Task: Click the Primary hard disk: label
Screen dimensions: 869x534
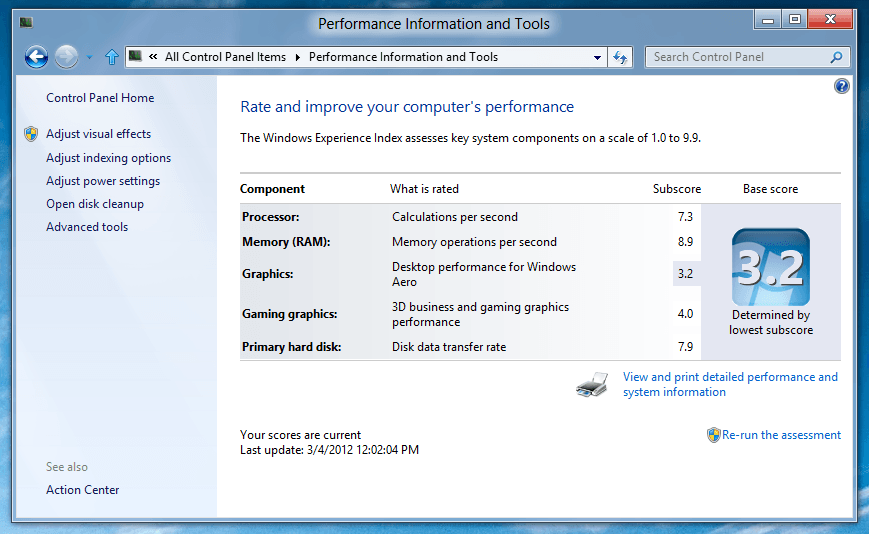Action: pyautogui.click(x=292, y=347)
